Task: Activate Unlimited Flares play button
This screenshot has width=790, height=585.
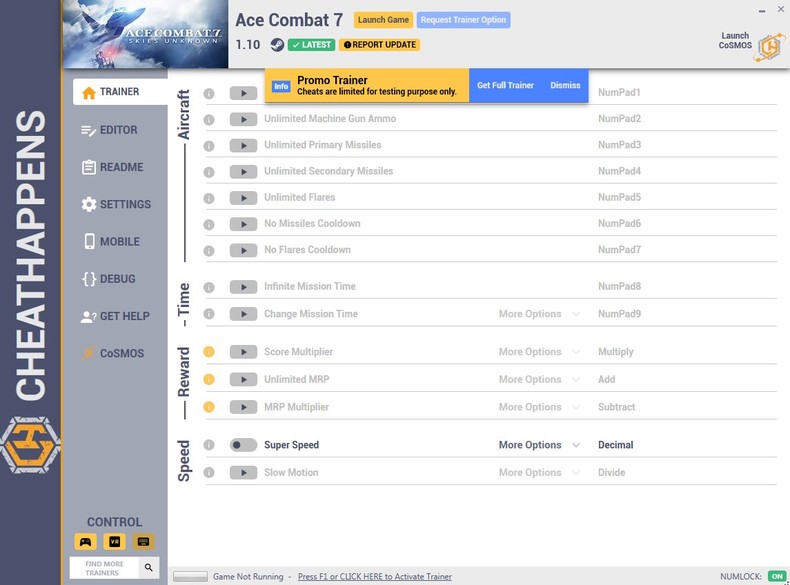Action: point(243,198)
